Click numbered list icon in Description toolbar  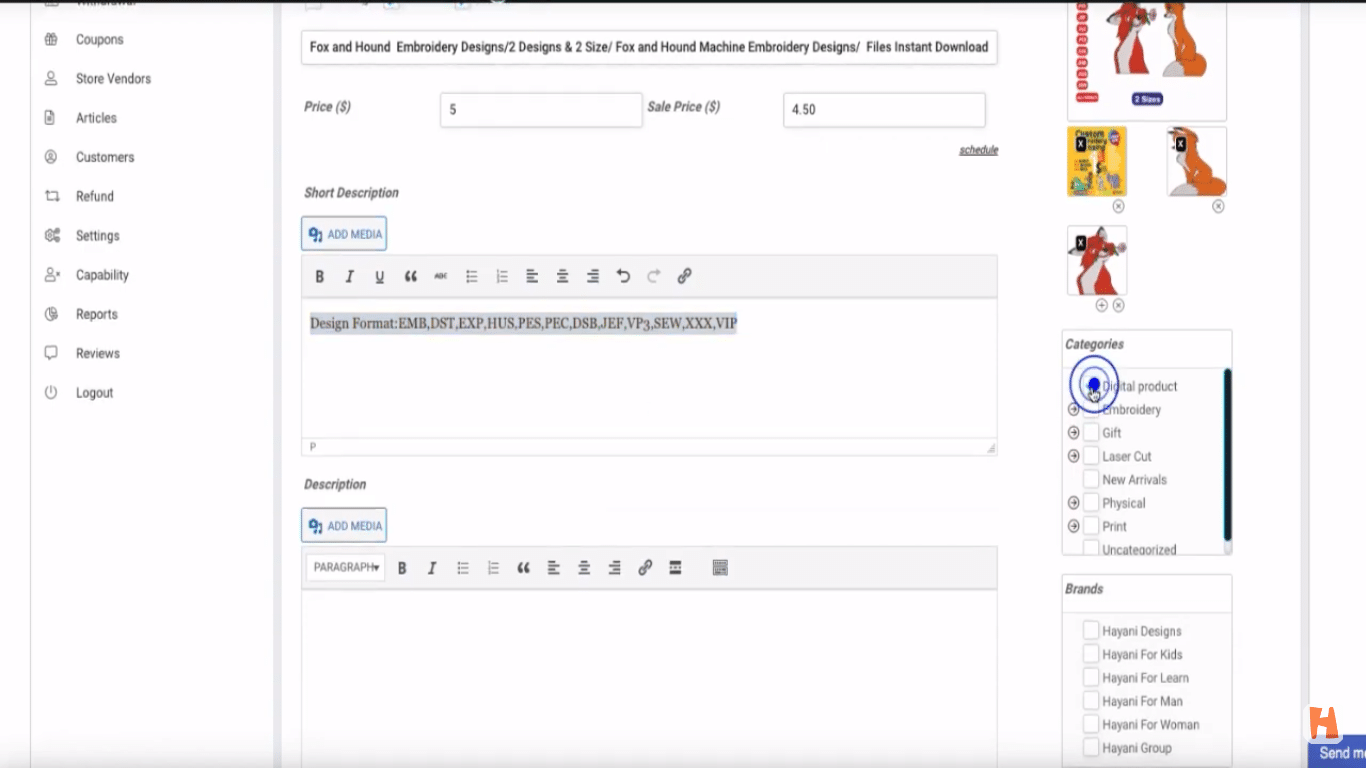tap(493, 568)
